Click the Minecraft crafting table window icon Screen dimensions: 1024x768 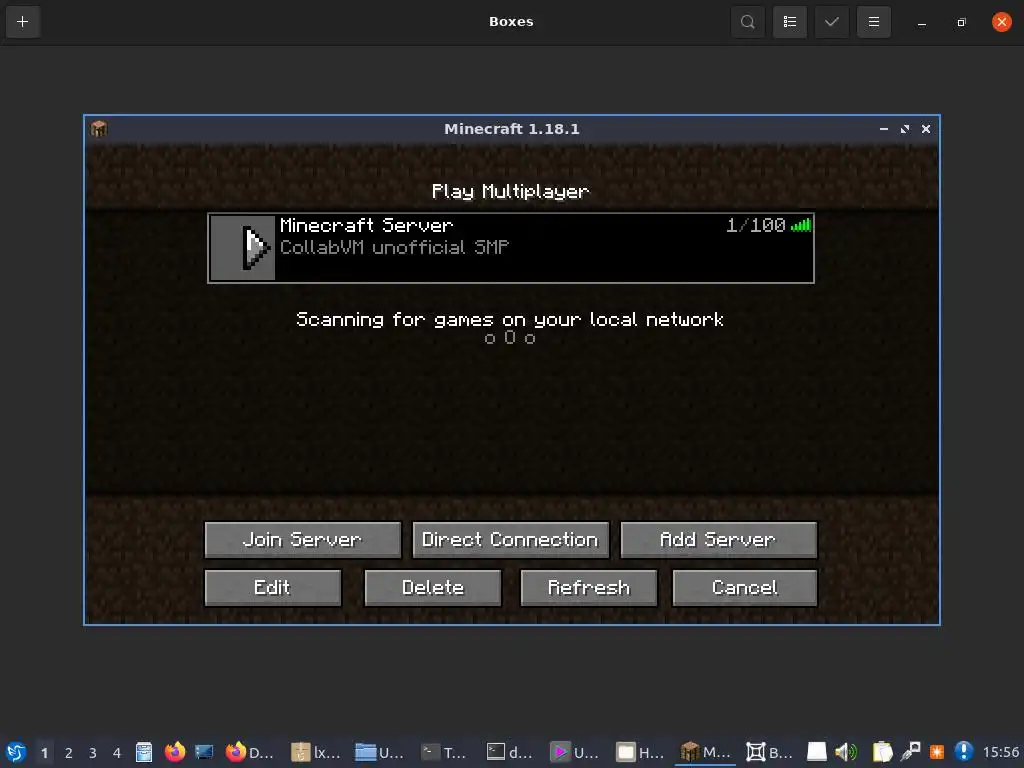tap(99, 129)
